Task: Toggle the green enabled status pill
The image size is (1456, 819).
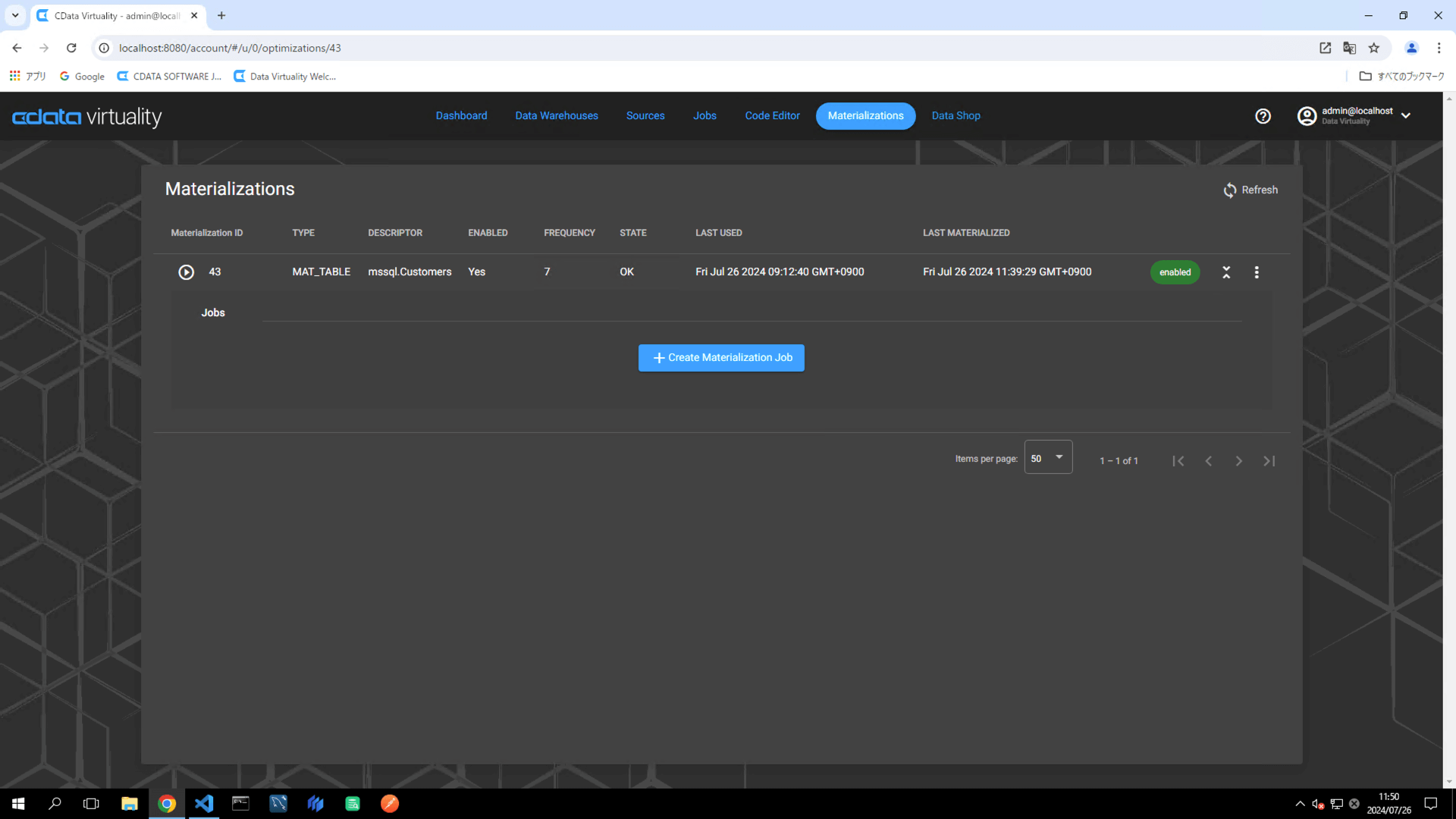Action: [x=1175, y=272]
